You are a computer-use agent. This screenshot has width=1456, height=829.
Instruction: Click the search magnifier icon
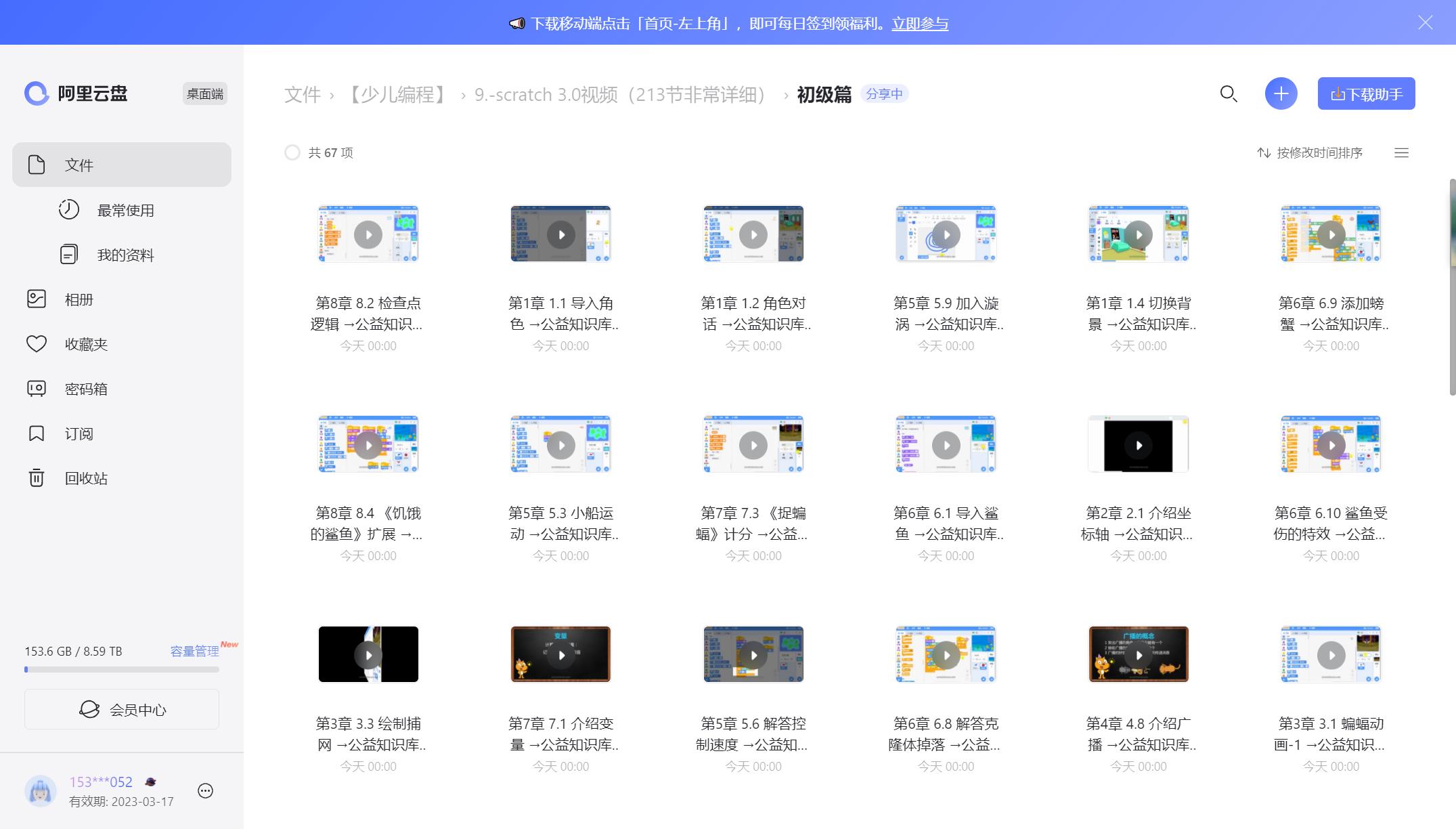(1229, 94)
